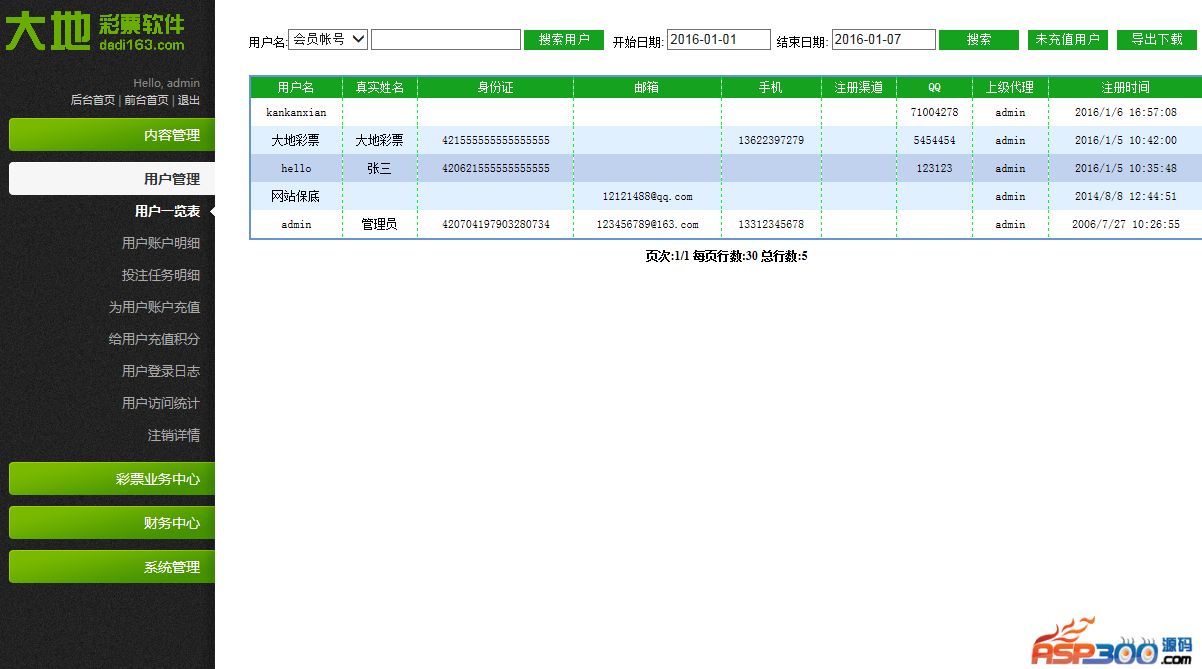Click the 手机 column header

(x=771, y=88)
